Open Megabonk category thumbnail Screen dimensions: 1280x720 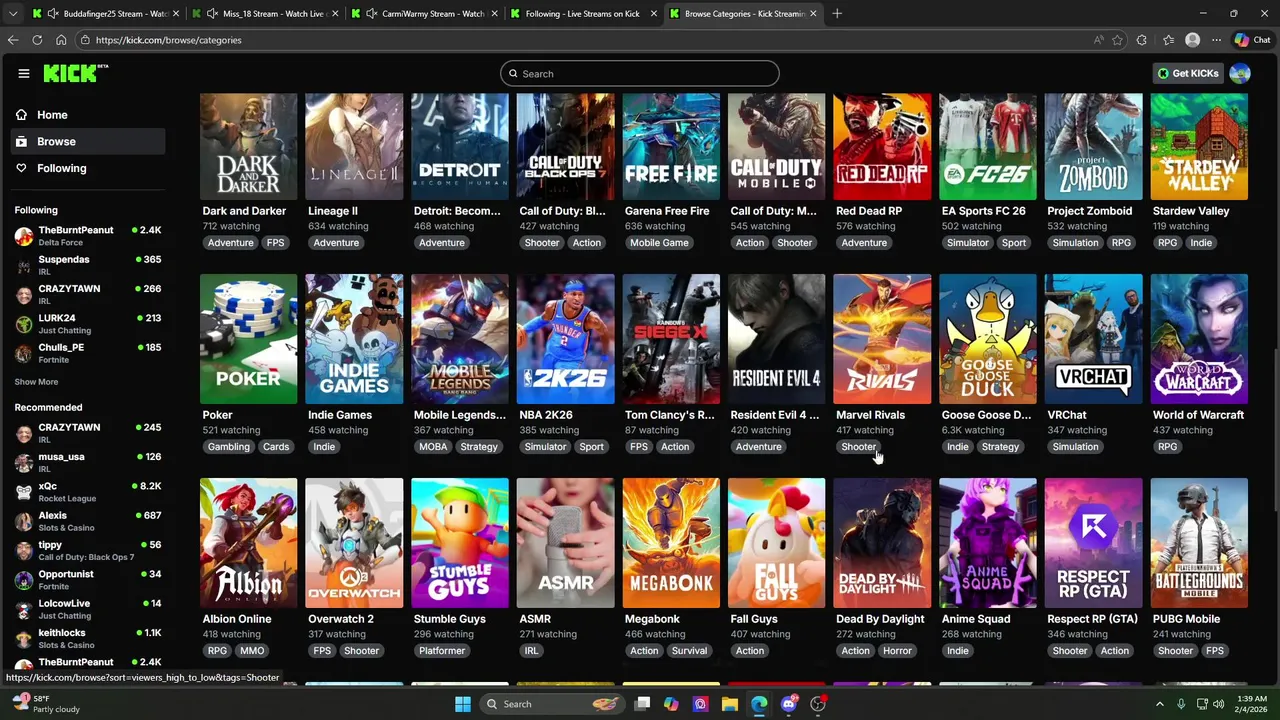[671, 543]
